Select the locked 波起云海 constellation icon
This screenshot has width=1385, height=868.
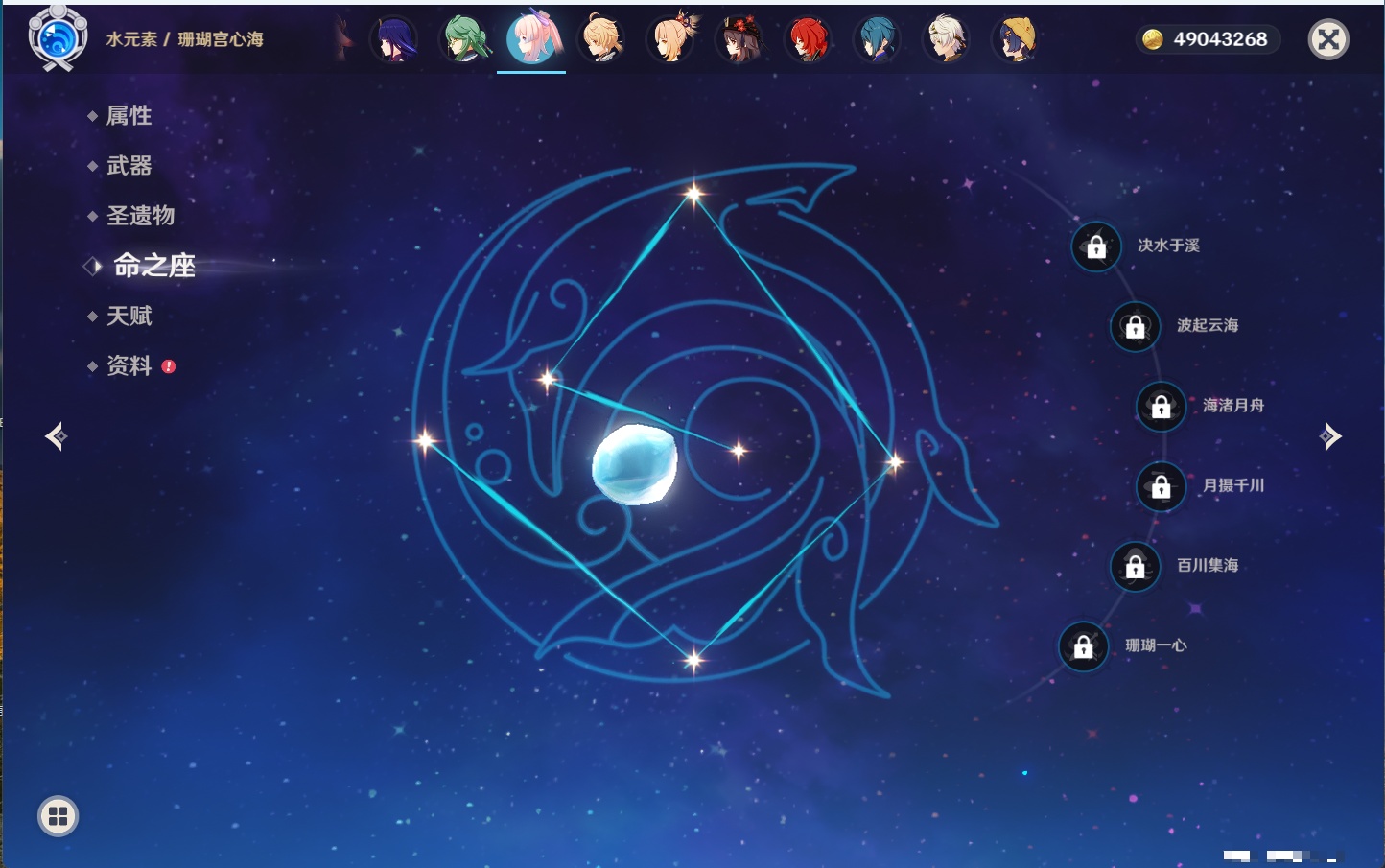coord(1135,326)
